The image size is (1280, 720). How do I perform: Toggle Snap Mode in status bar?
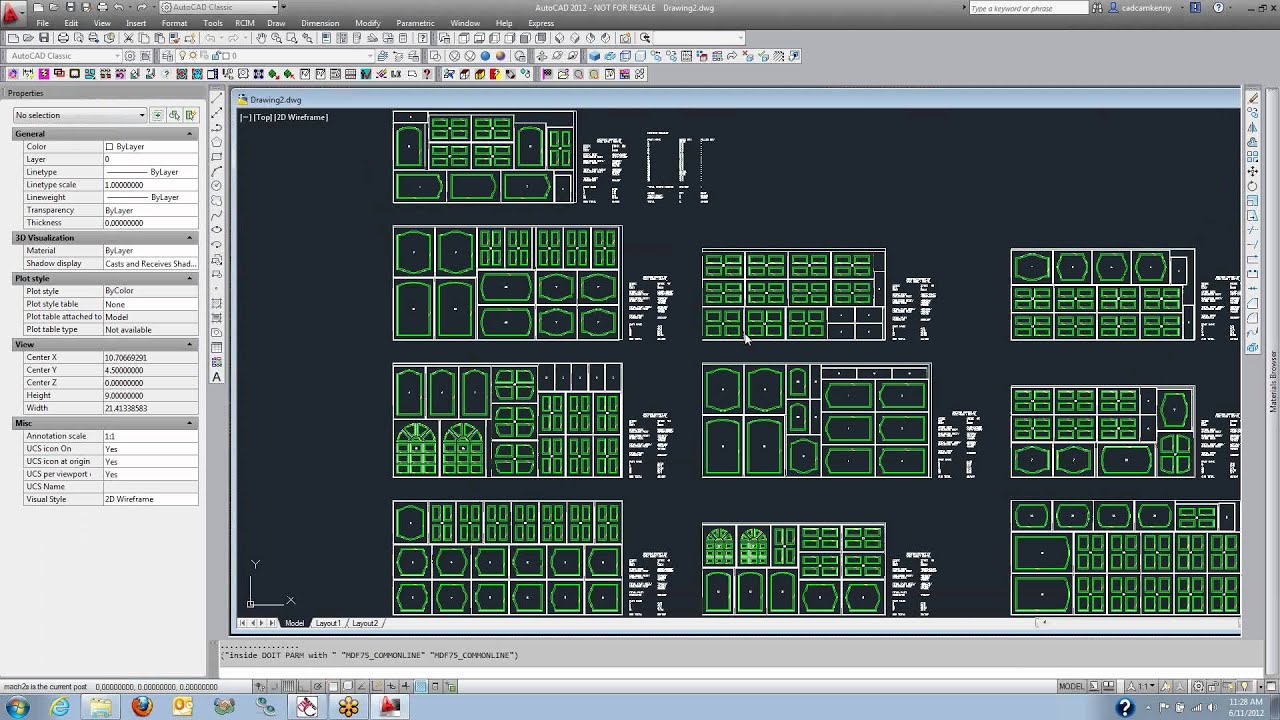(274, 686)
